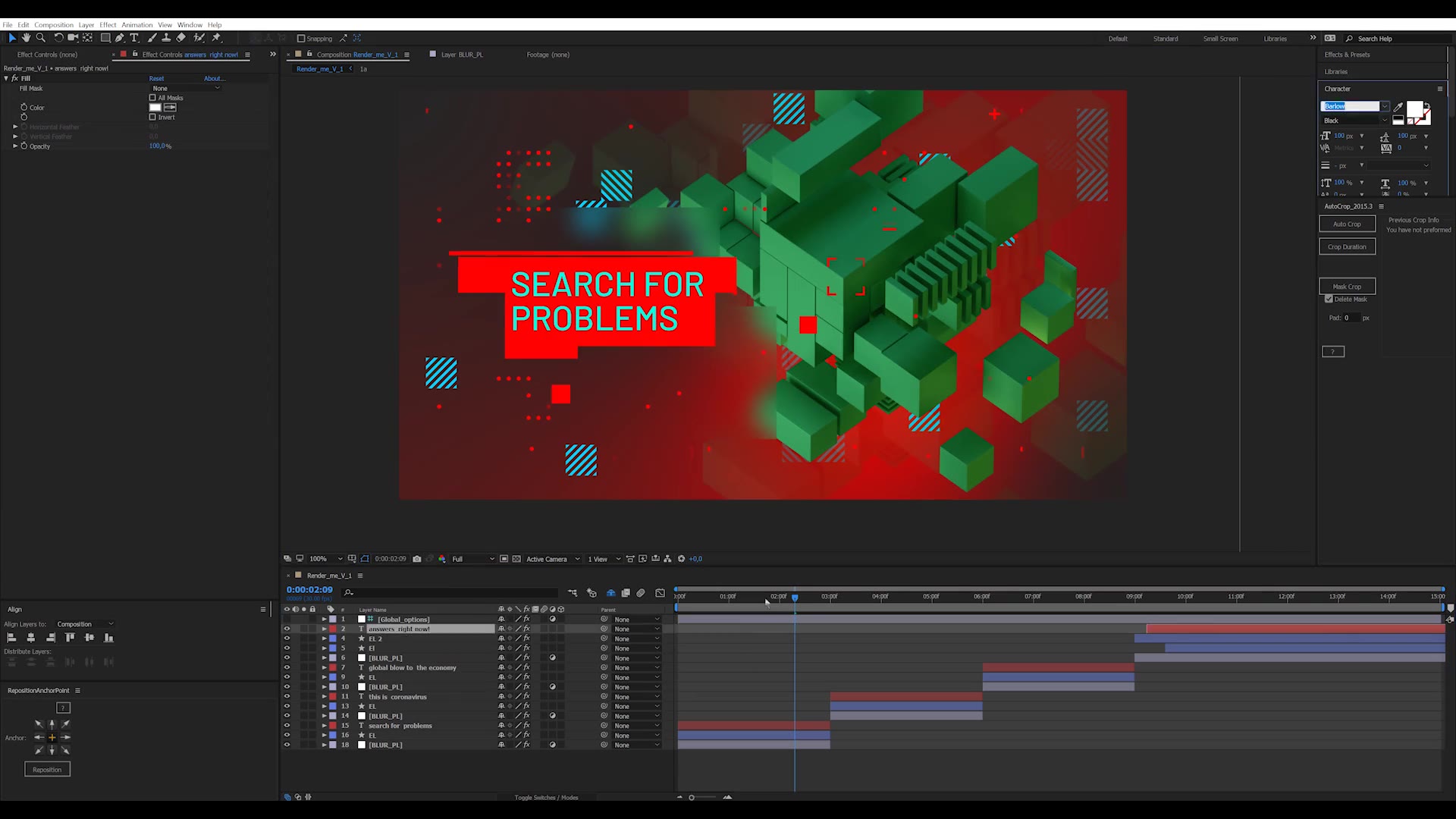Viewport: 1456px width, 819px height.
Task: Select the Brush tool
Action: 152,38
